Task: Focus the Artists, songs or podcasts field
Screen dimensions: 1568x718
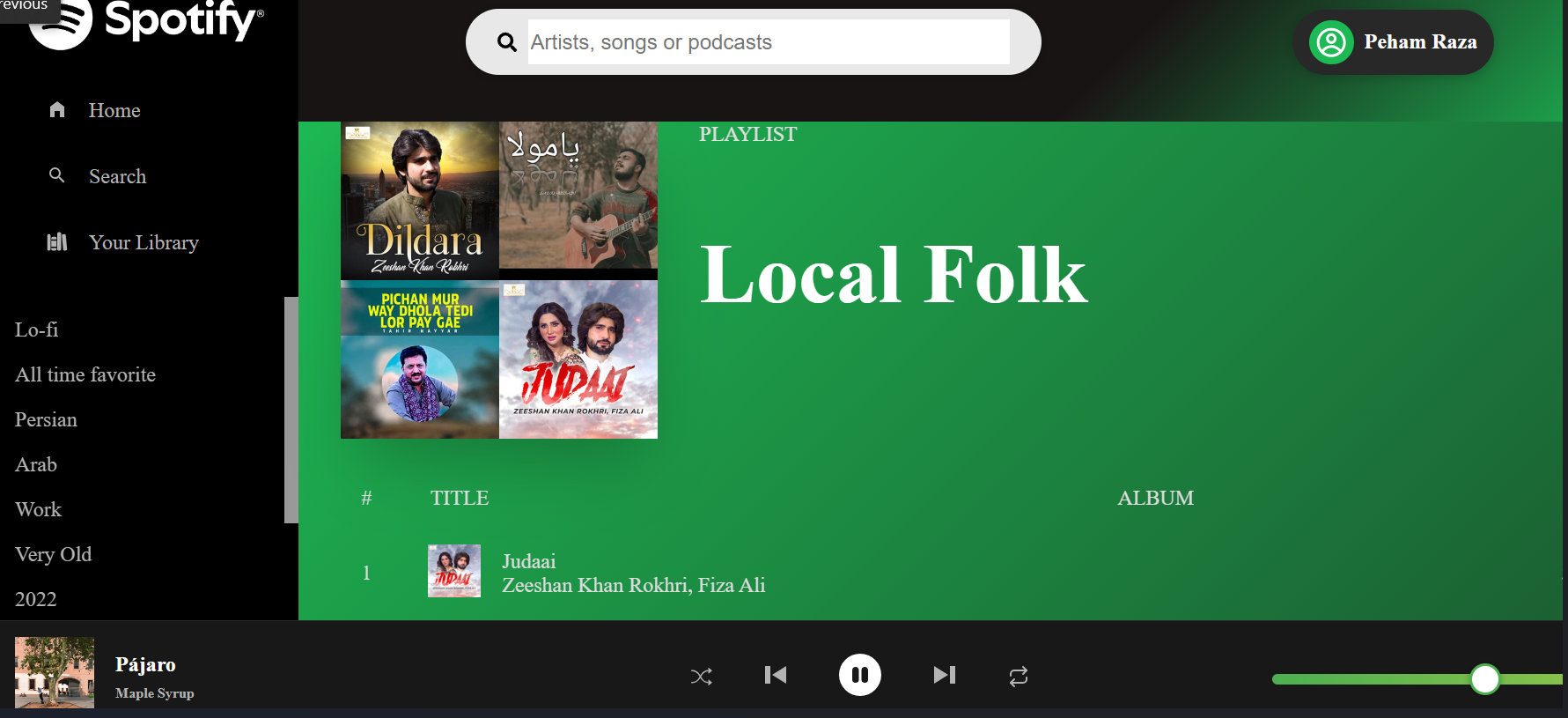Action: 768,42
